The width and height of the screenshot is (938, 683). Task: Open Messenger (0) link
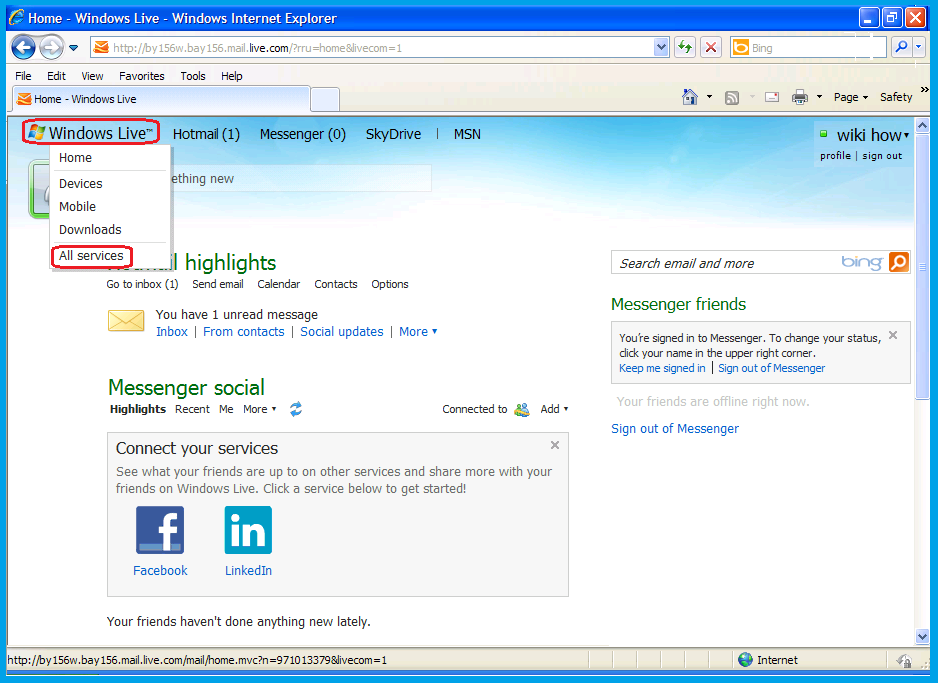point(303,134)
